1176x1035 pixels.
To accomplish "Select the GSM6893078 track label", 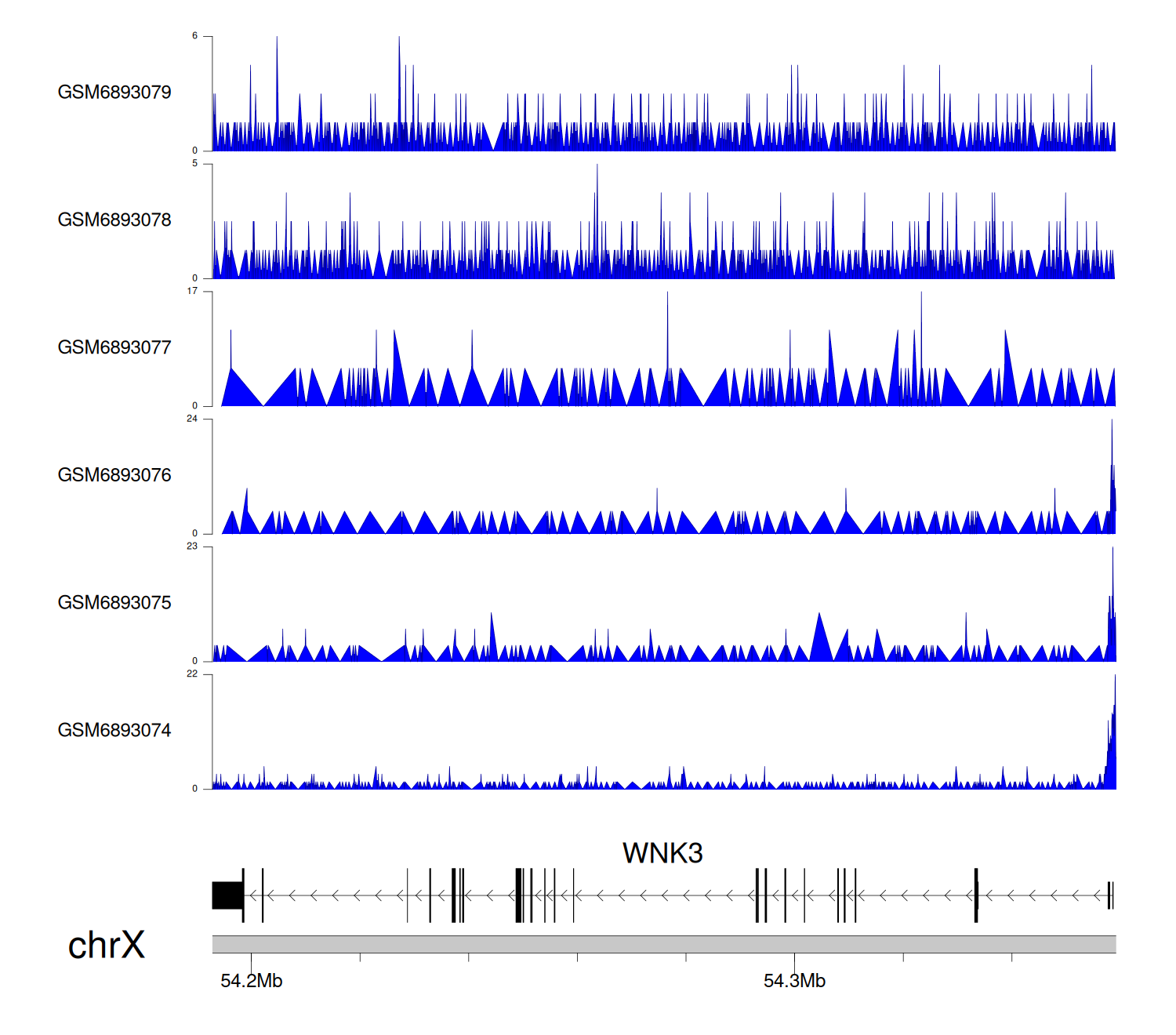I will (114, 220).
